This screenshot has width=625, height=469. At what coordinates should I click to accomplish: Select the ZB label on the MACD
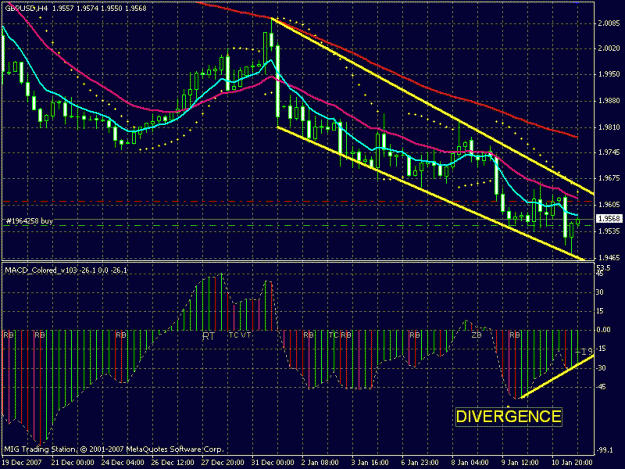click(x=476, y=335)
